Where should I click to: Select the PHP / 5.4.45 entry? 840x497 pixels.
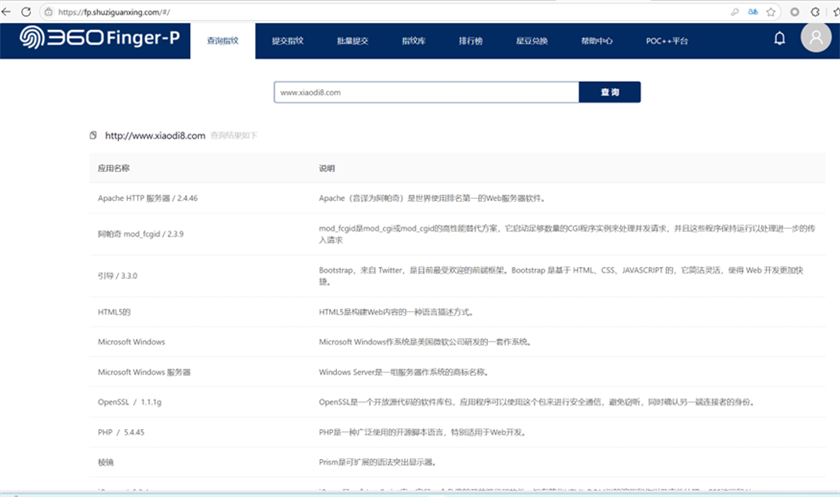[121, 432]
